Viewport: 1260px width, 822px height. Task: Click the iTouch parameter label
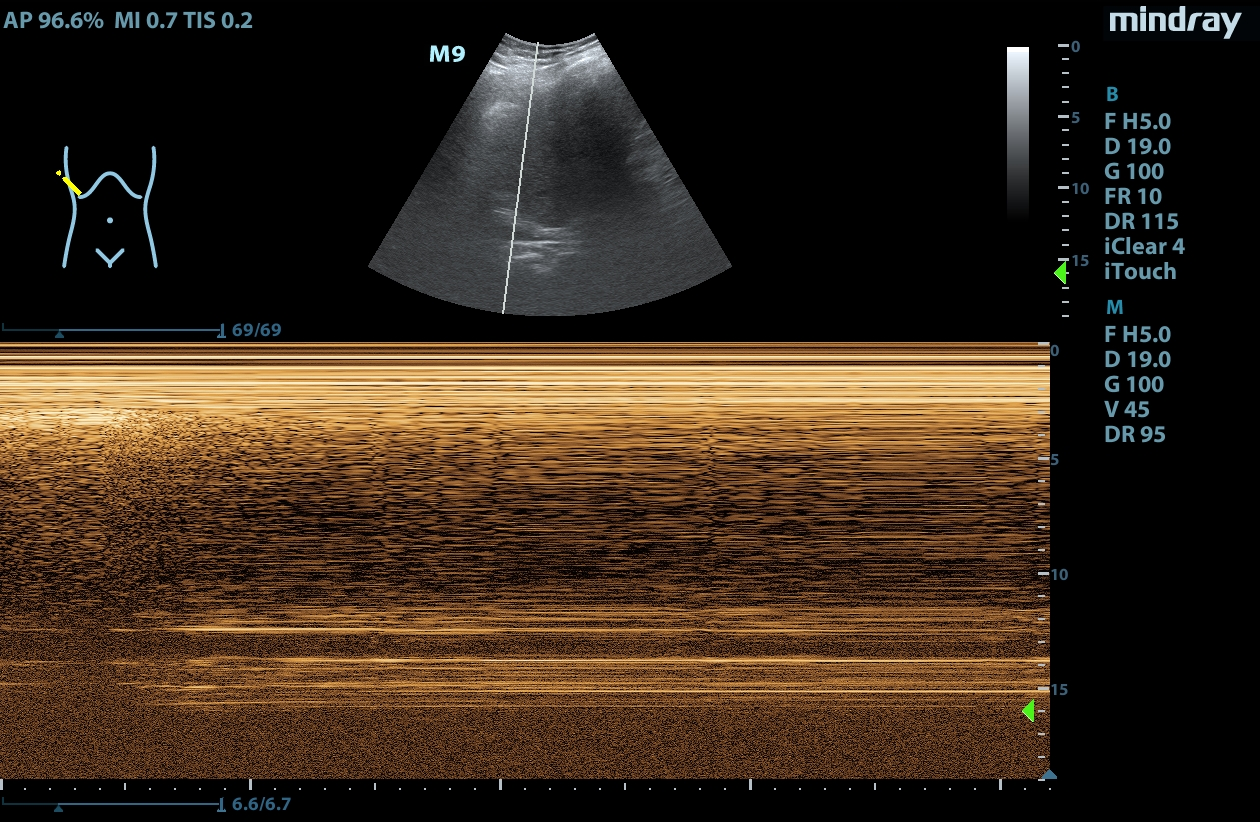point(1140,271)
